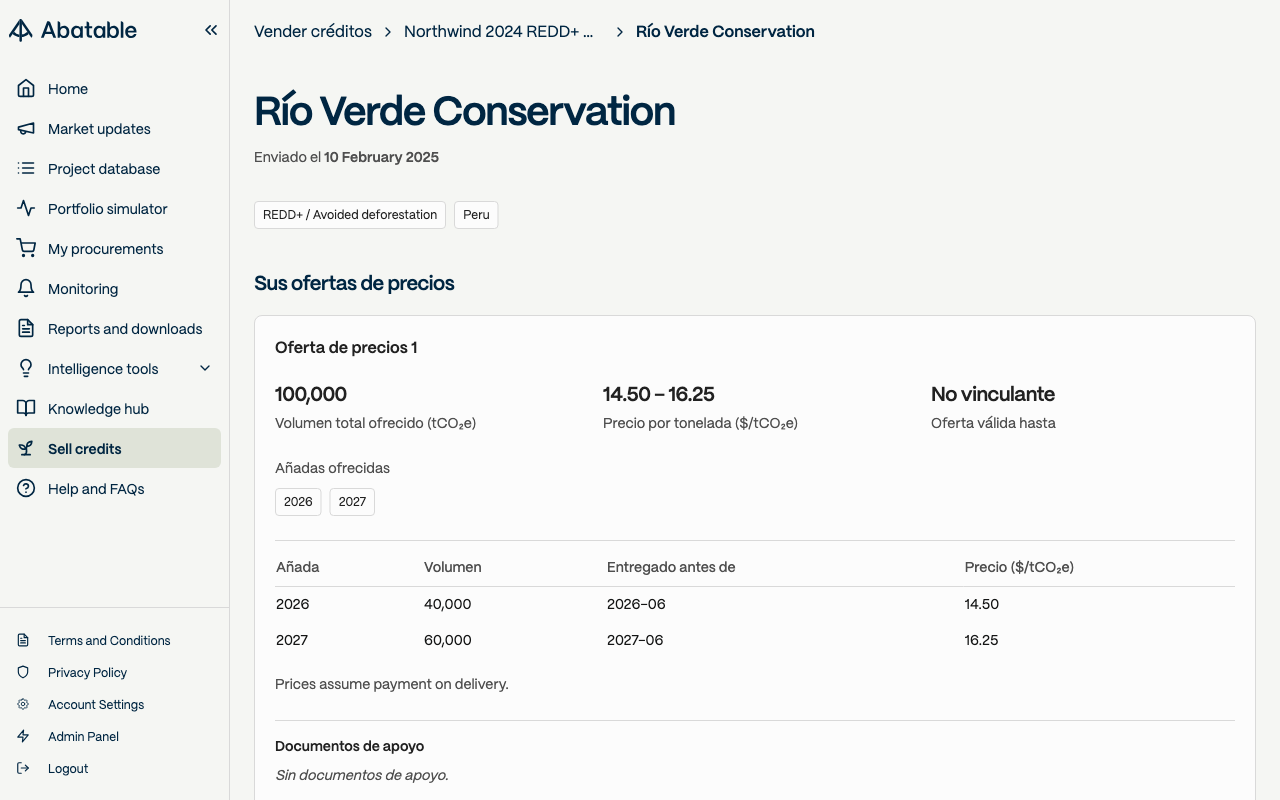Open Portfolio simulator pulse icon

[x=26, y=209]
